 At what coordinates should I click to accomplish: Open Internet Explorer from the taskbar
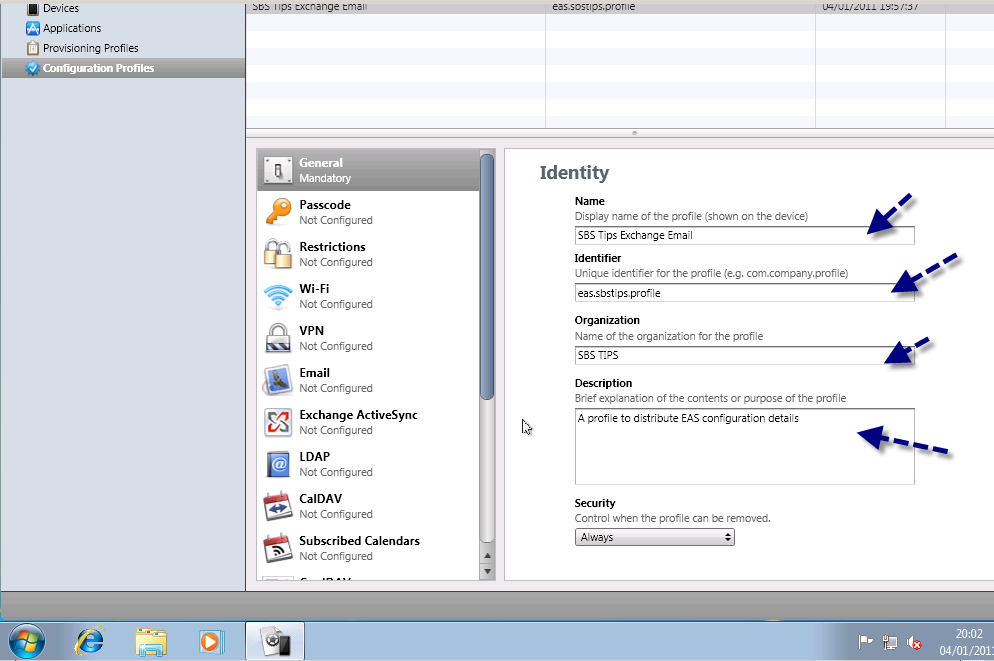point(90,640)
